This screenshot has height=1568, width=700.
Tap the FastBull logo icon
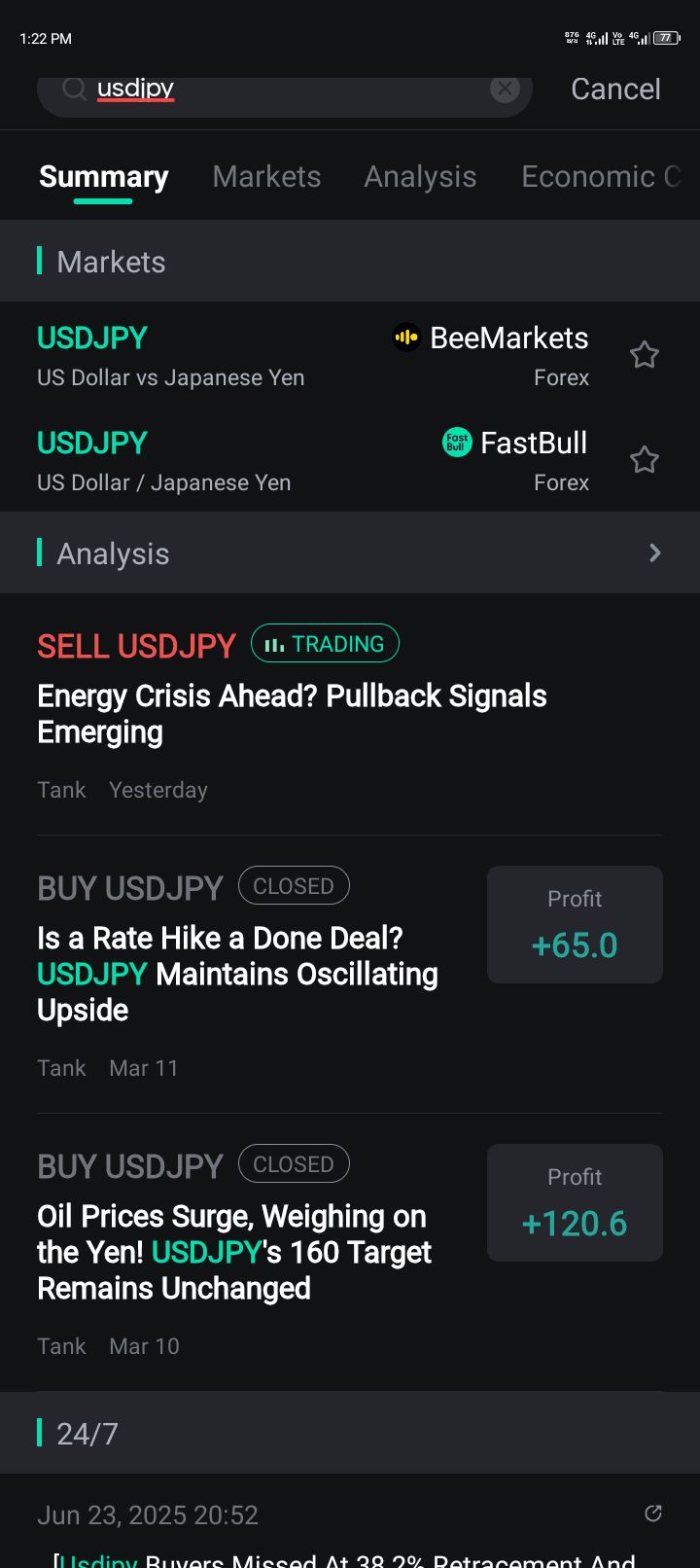point(457,443)
